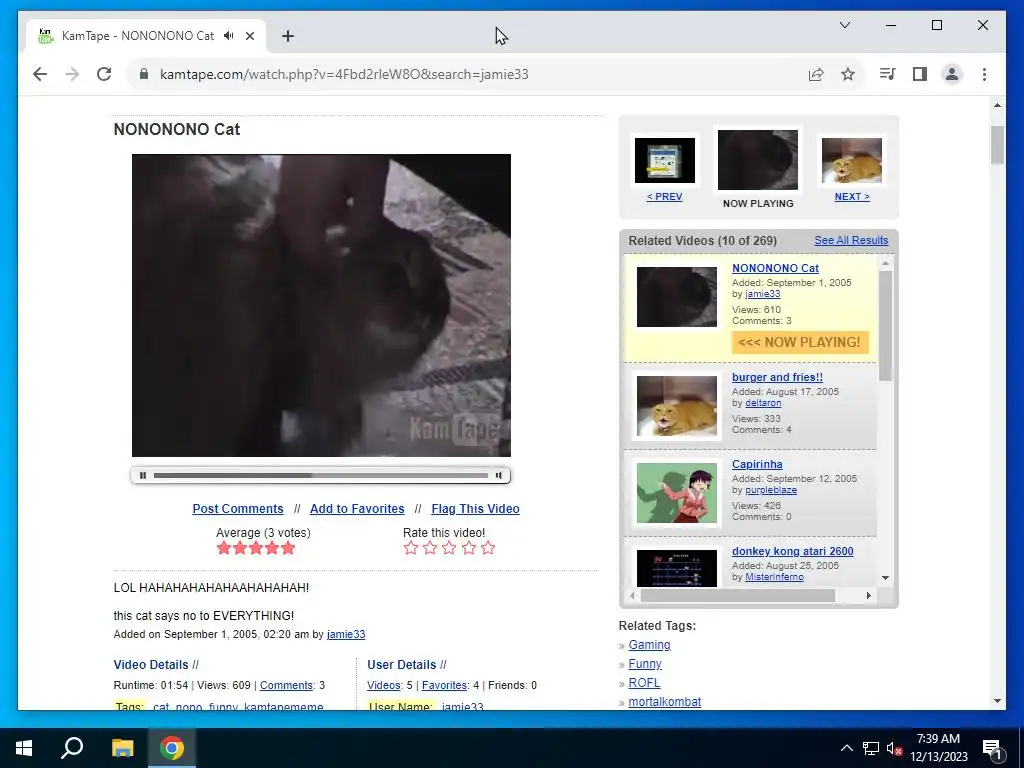
Task: Open the Gaming related tag
Action: point(649,645)
